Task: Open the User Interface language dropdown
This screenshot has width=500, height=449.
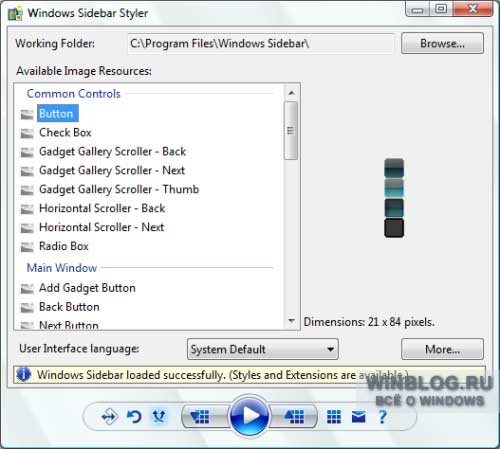Action: pyautogui.click(x=263, y=349)
